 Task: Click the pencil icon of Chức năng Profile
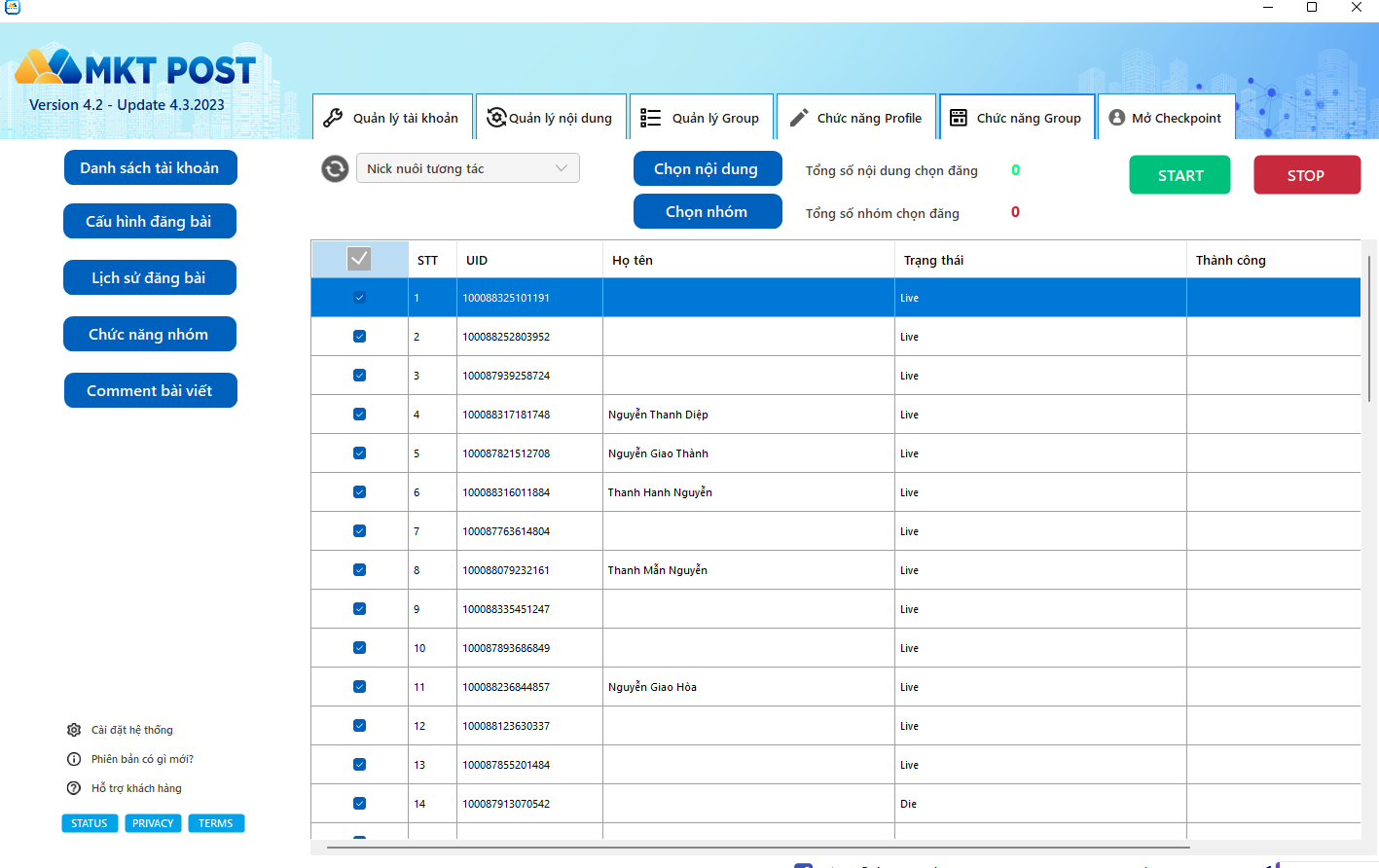pos(799,118)
